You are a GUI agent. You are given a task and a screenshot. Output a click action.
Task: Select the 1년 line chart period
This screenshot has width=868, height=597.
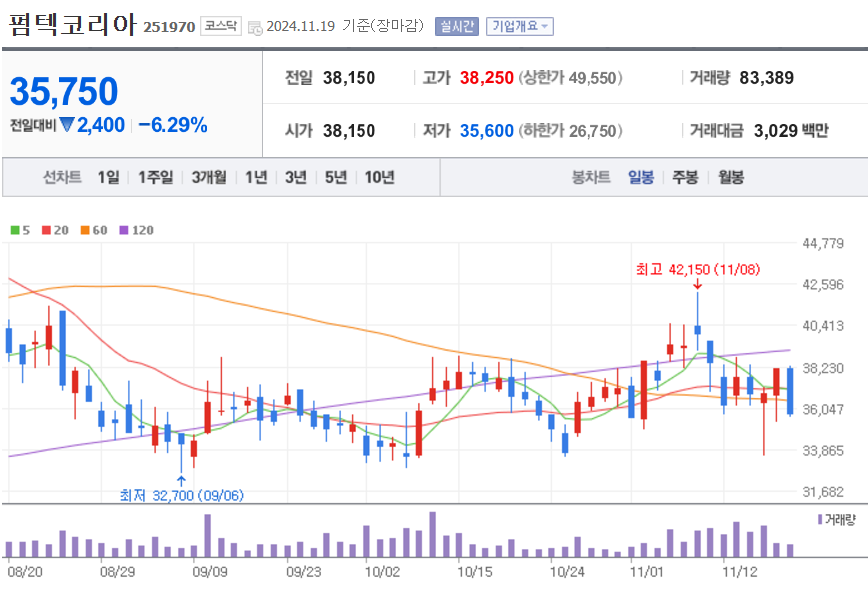pos(256,177)
